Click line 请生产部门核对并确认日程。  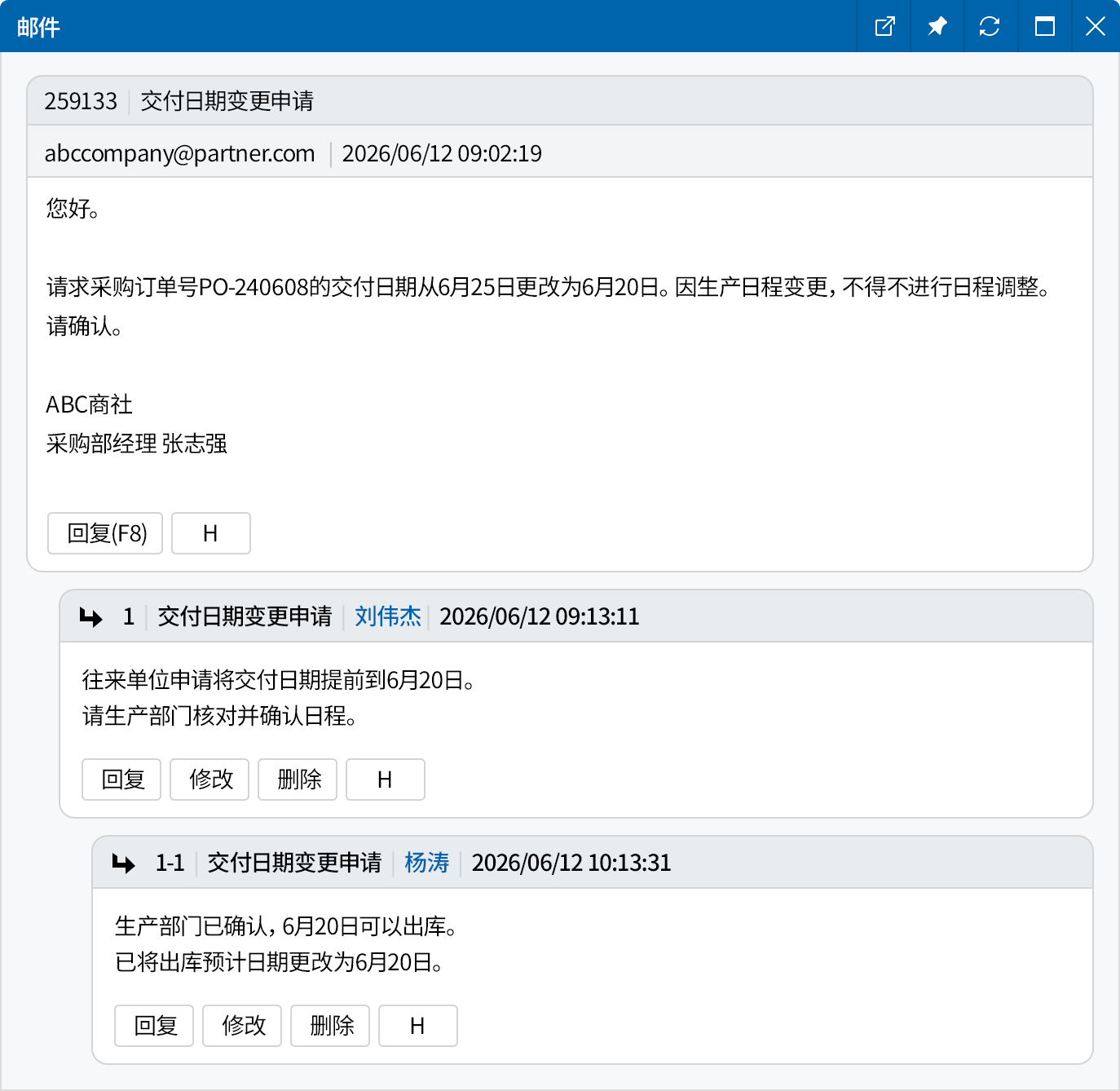pos(220,716)
